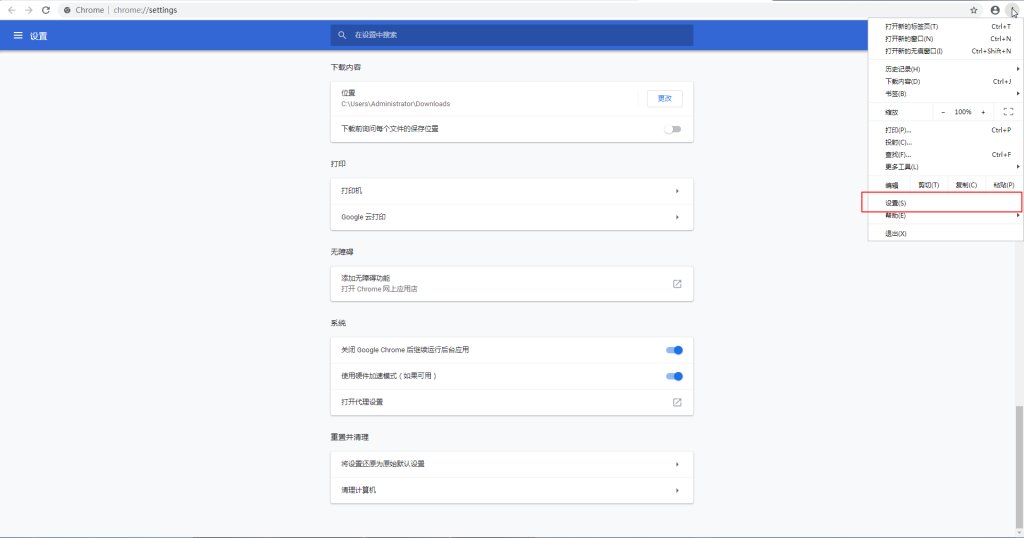
Task: Click the back navigation arrow
Action: pos(11,10)
